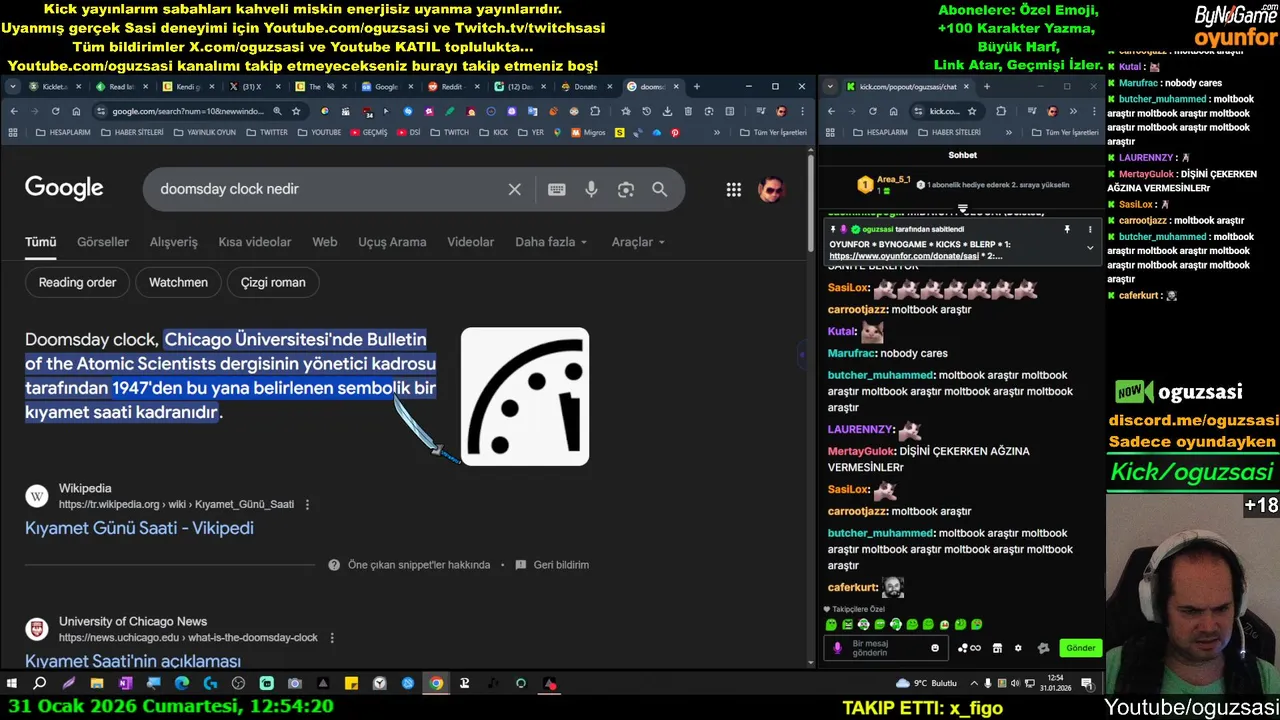Image resolution: width=1280 pixels, height=720 pixels.
Task: Click the Google logo
Action: coord(64,189)
